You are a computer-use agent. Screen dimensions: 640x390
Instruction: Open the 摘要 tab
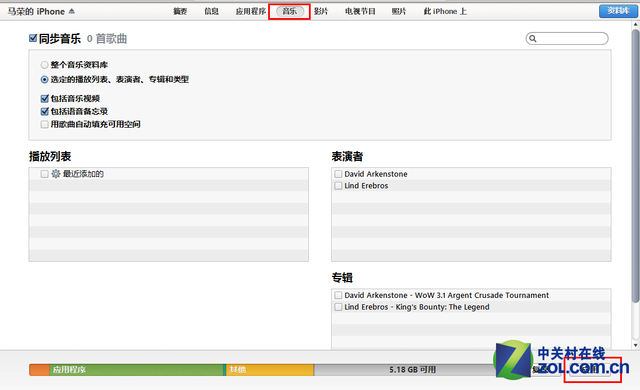[x=180, y=11]
